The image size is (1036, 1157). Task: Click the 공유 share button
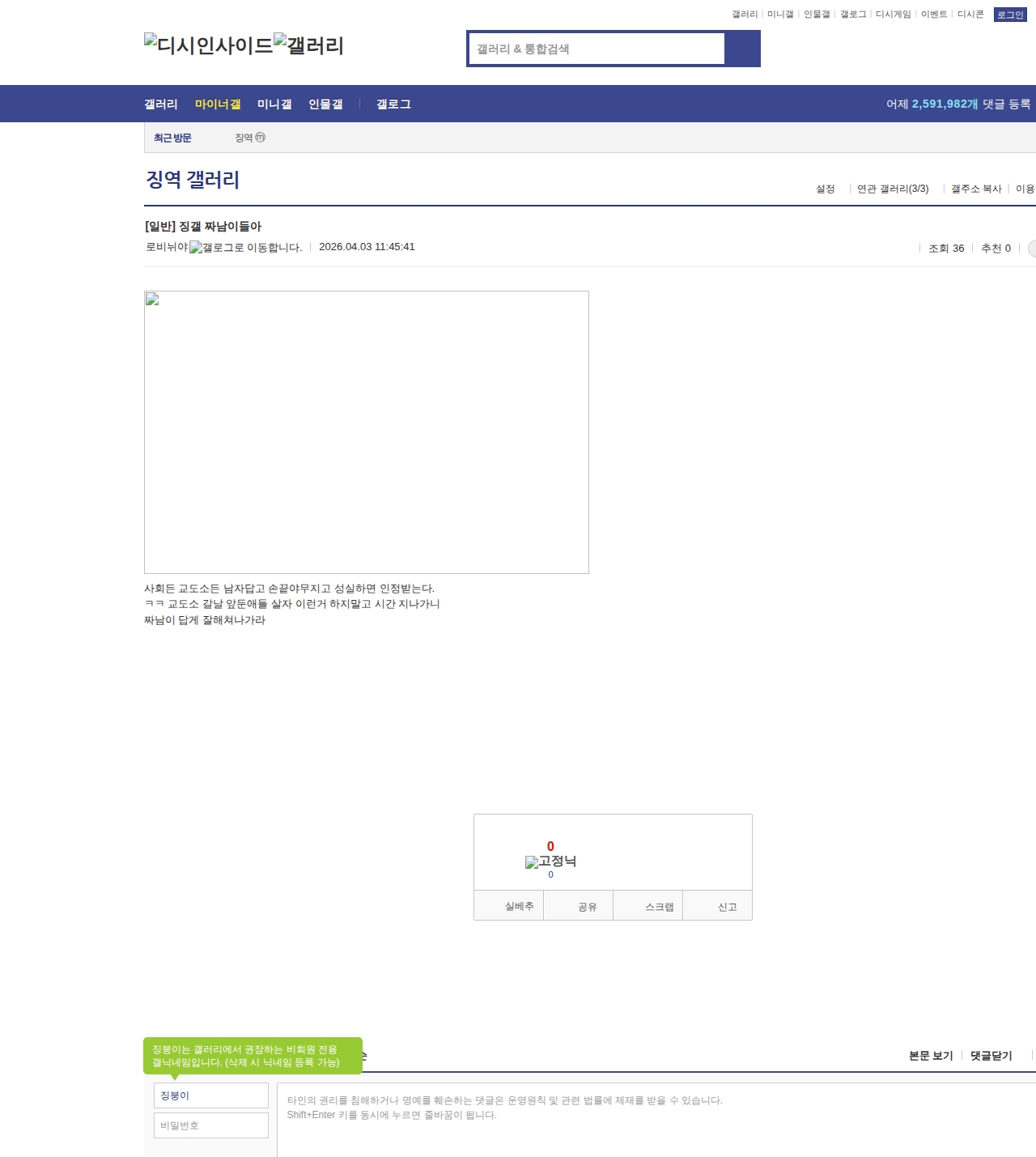point(588,907)
